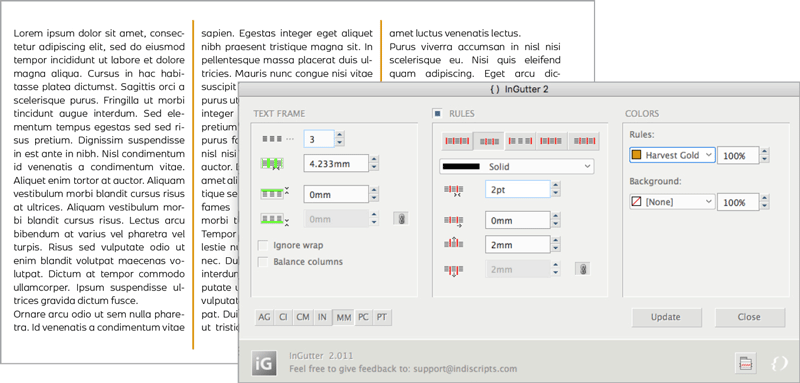Click the Indiscripts braces logo in footer
This screenshot has height=383, width=800.
[779, 363]
